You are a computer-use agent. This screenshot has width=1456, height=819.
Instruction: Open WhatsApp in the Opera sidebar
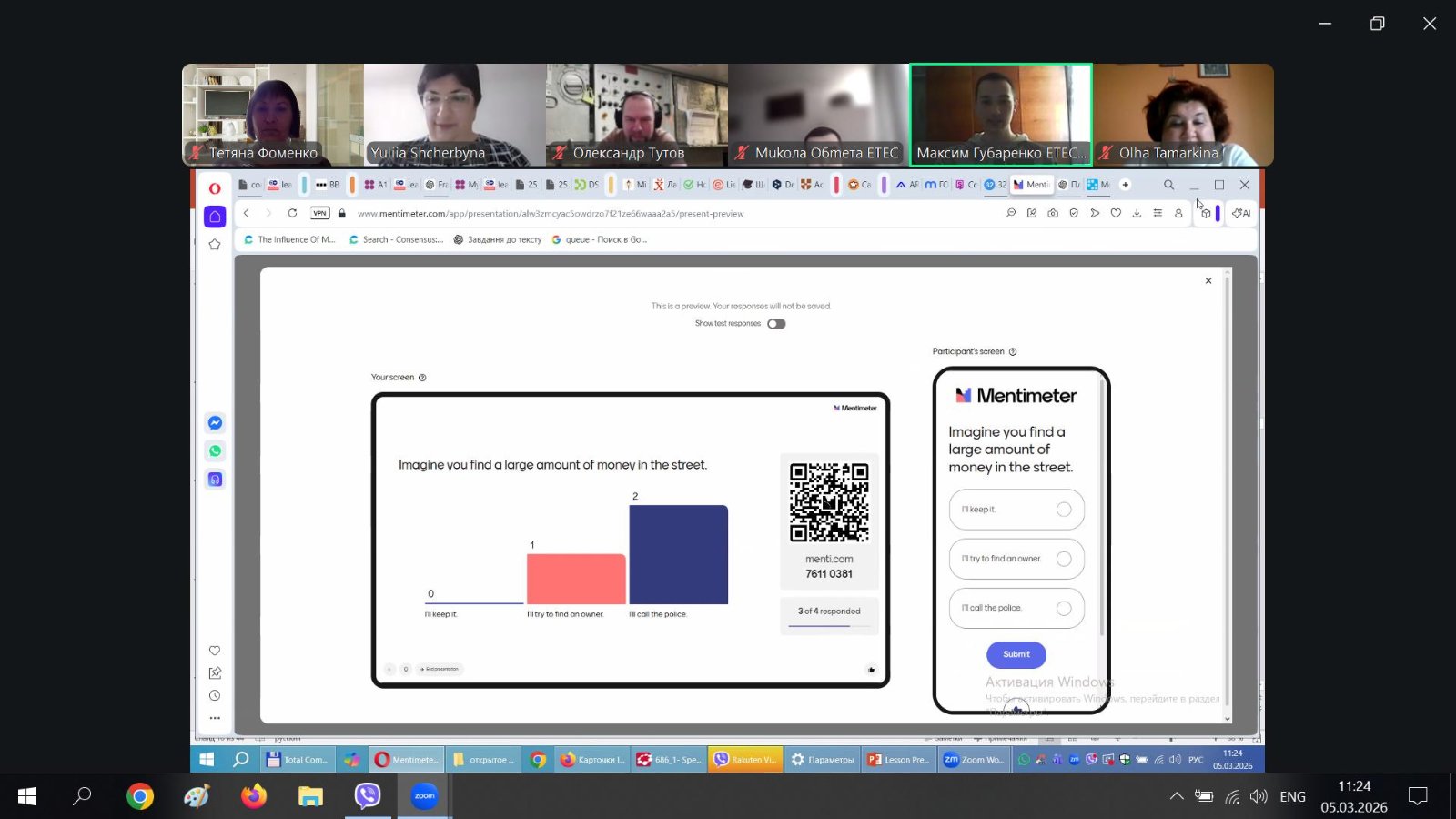point(215,451)
